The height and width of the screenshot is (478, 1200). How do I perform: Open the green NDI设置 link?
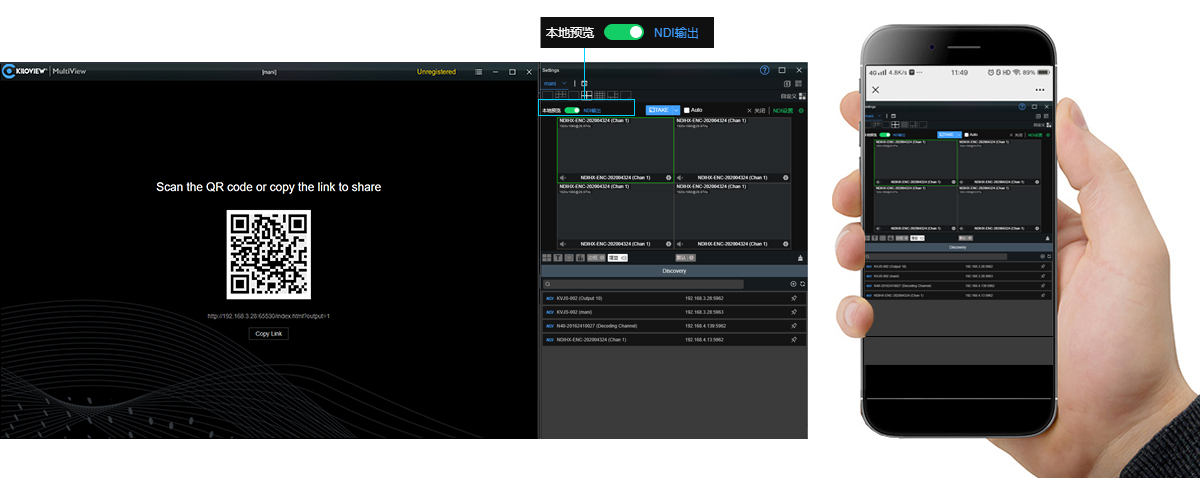(783, 110)
